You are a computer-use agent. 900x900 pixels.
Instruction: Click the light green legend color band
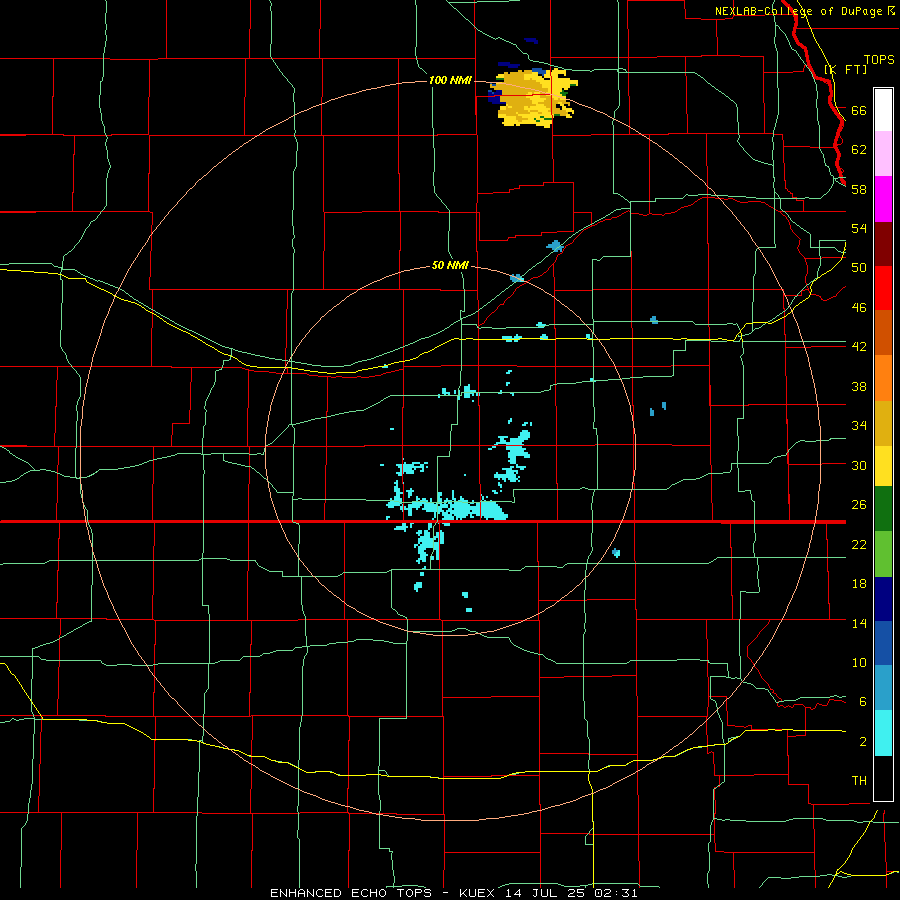point(883,554)
